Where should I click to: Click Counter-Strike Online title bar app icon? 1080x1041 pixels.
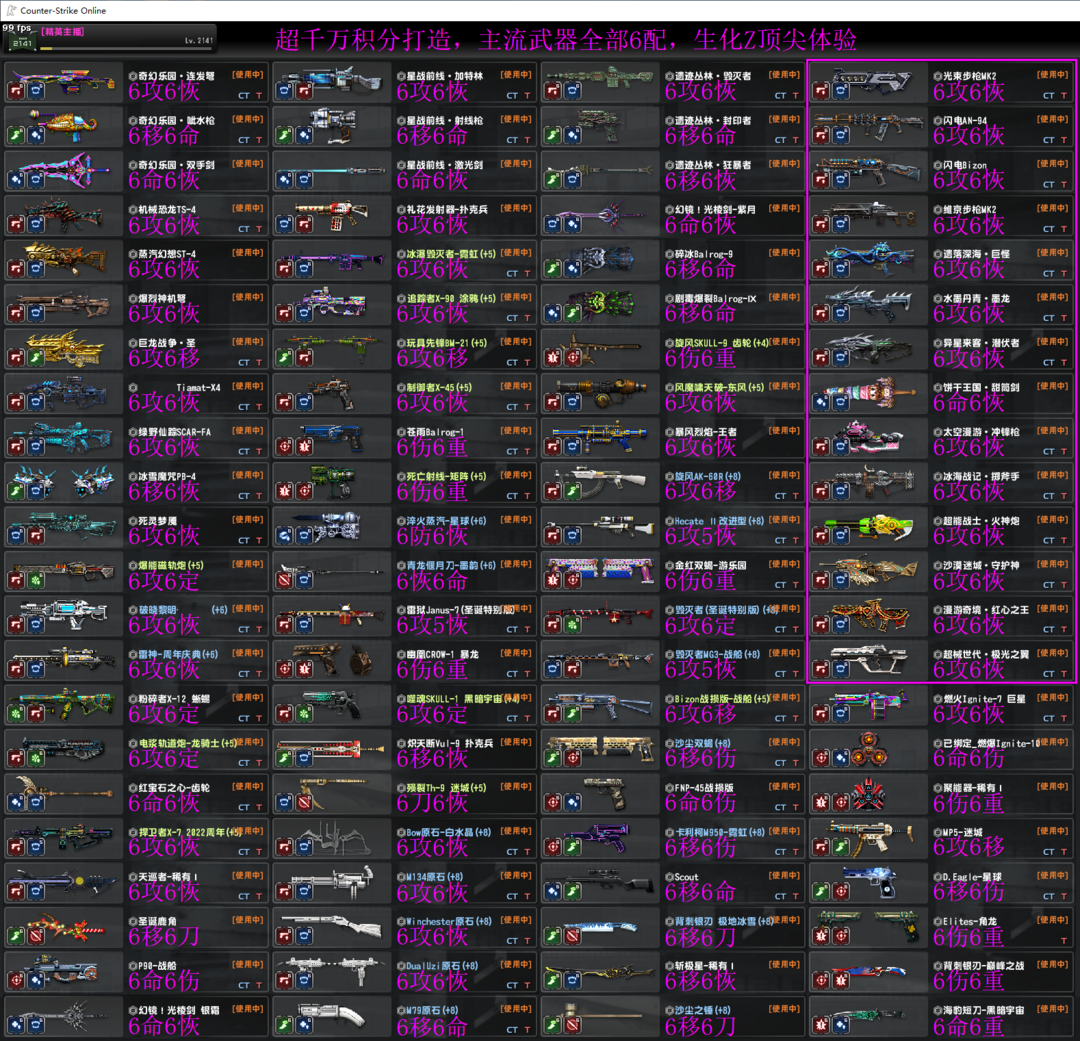11,10
